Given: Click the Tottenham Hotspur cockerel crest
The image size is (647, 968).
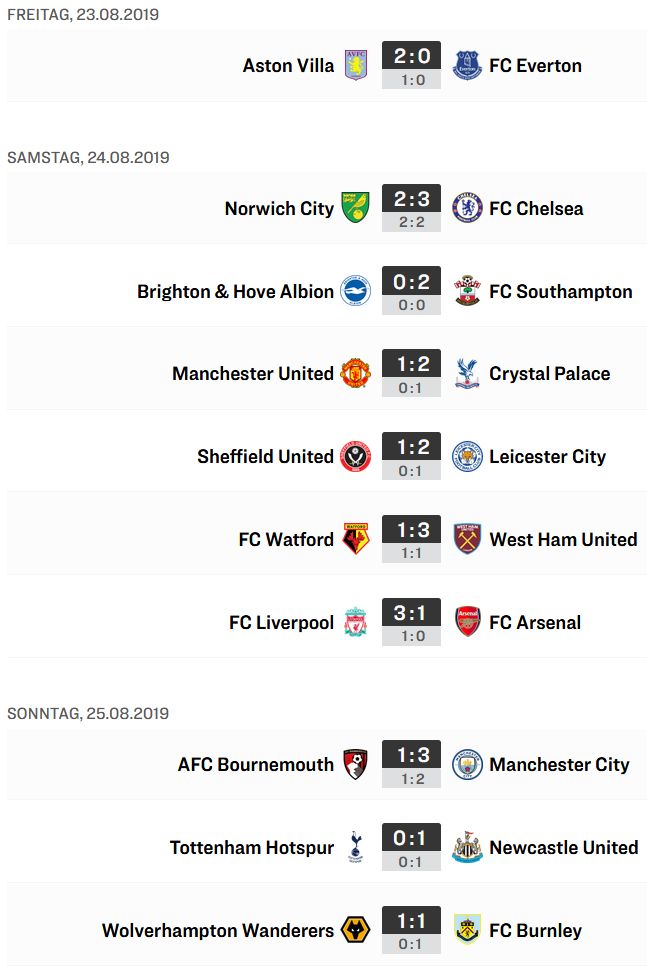Looking at the screenshot, I should (356, 847).
